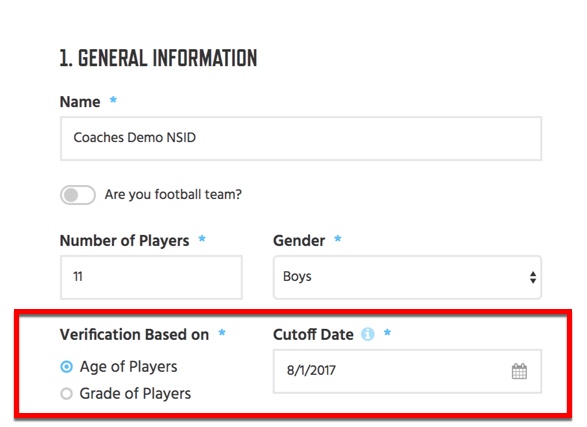Click the Cutoff Date label text
Viewport: 587px width, 427px height.
pyautogui.click(x=313, y=335)
